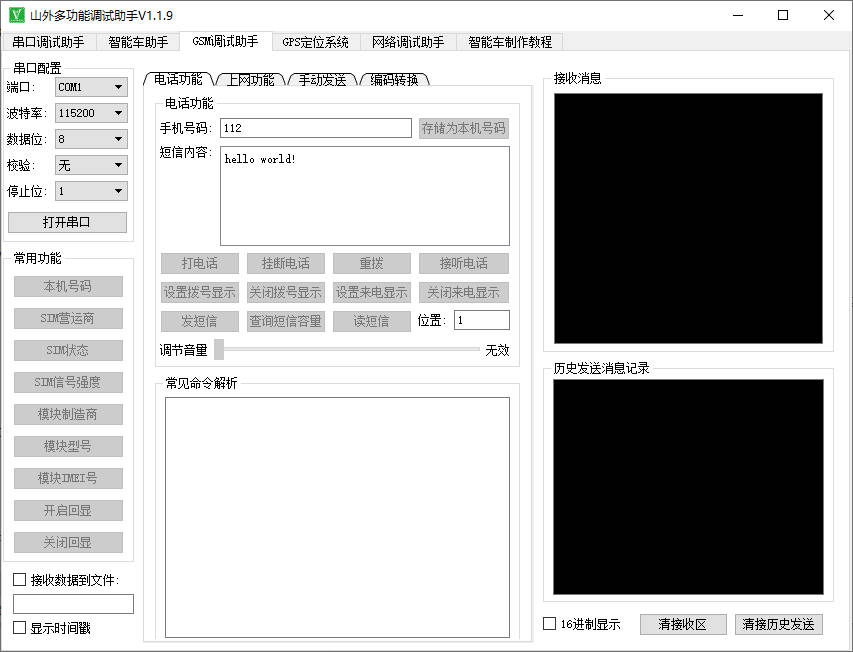The width and height of the screenshot is (853, 652).
Task: Switch to 串口调试助手 tab
Action: click(x=48, y=42)
